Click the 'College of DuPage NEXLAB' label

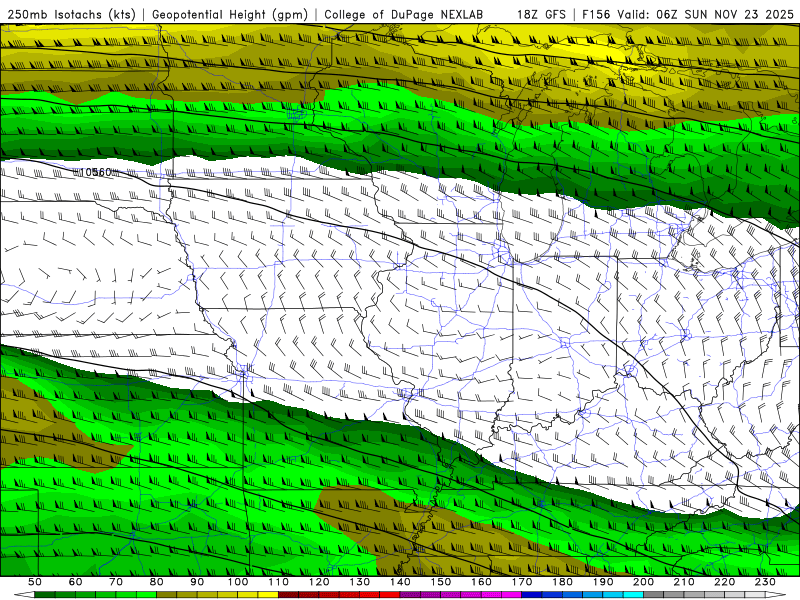coord(404,15)
